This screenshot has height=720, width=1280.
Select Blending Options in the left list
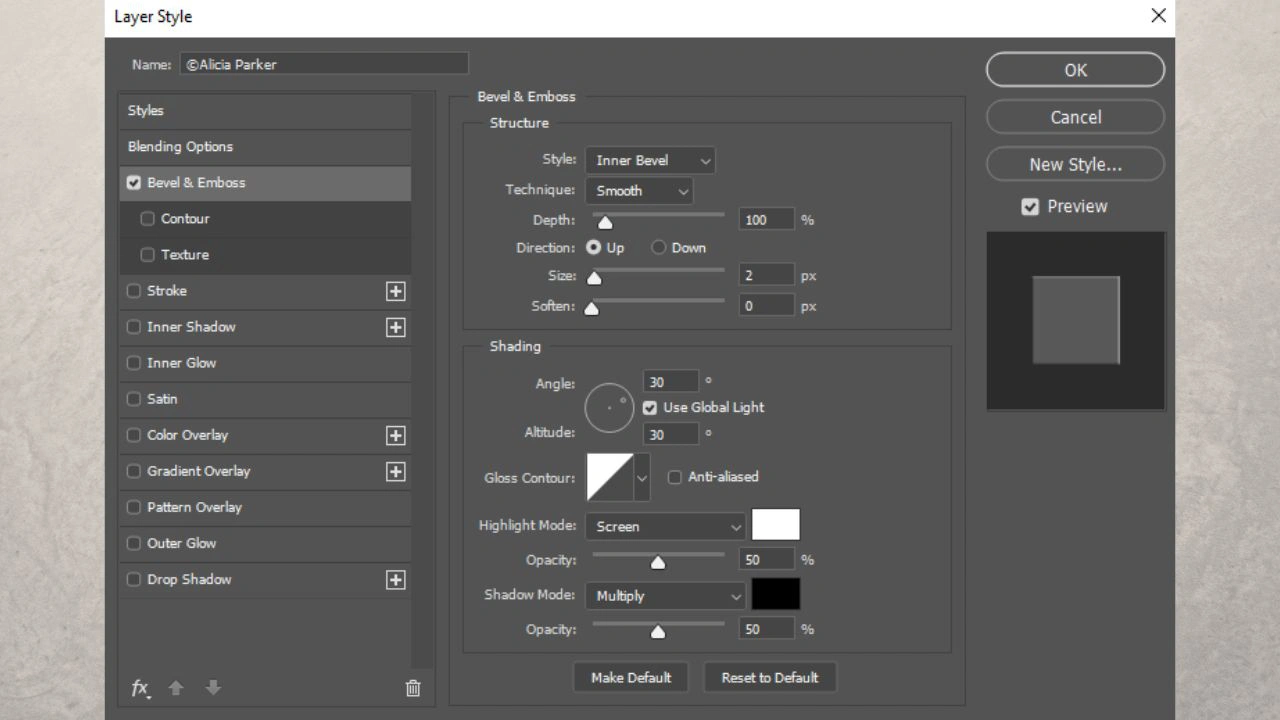pos(265,147)
